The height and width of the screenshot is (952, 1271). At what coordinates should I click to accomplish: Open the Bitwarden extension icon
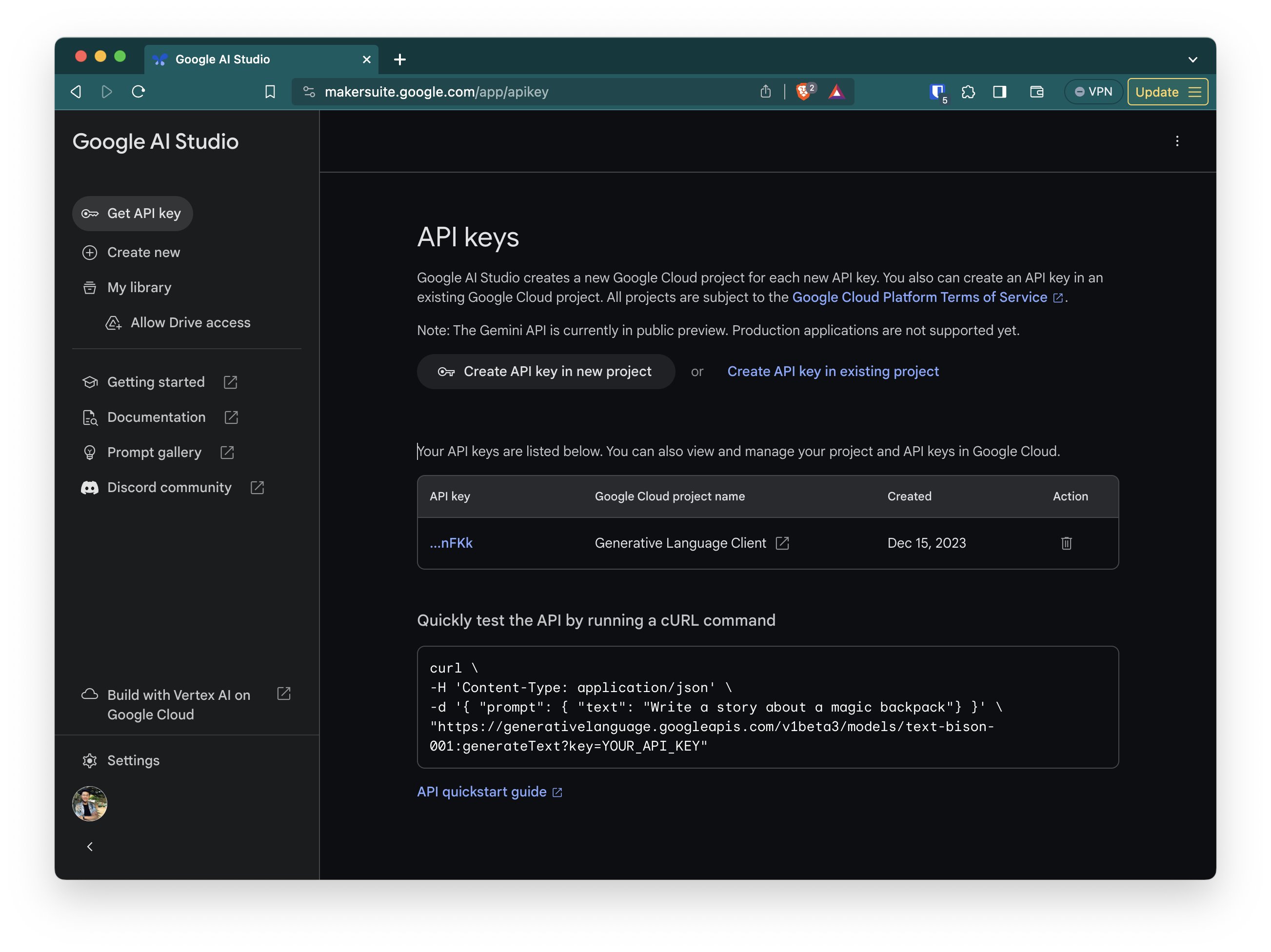[x=938, y=93]
